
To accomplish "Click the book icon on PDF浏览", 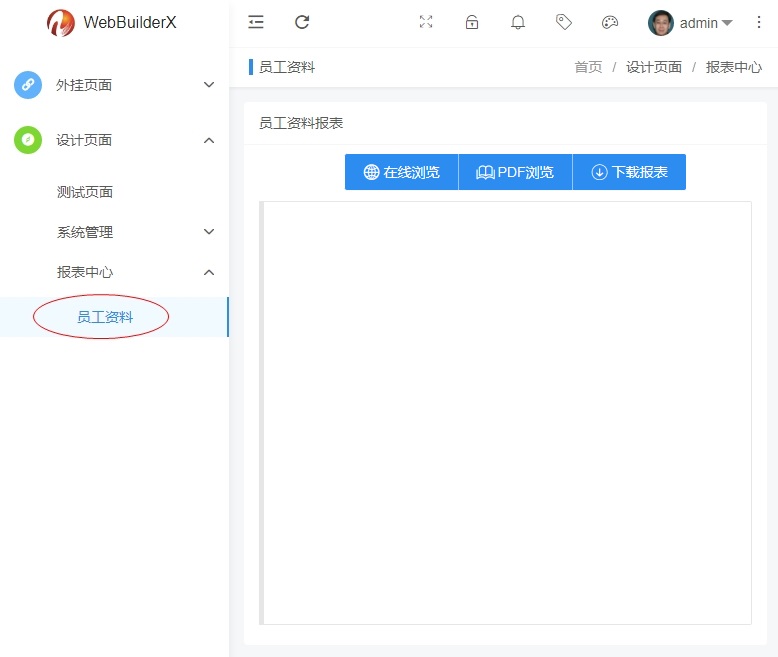I will tap(485, 172).
